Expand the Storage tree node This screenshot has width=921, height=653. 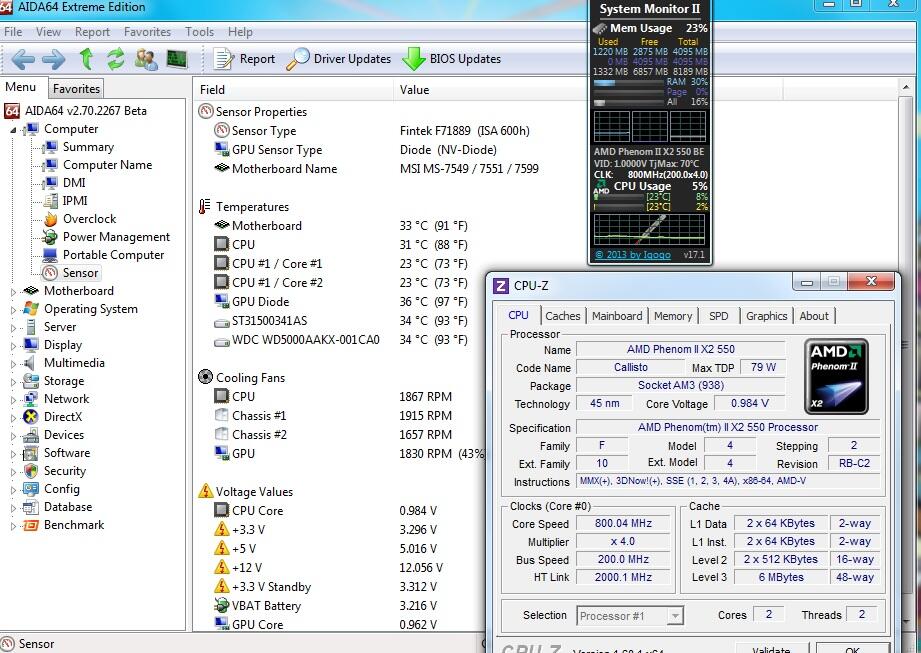tap(13, 382)
